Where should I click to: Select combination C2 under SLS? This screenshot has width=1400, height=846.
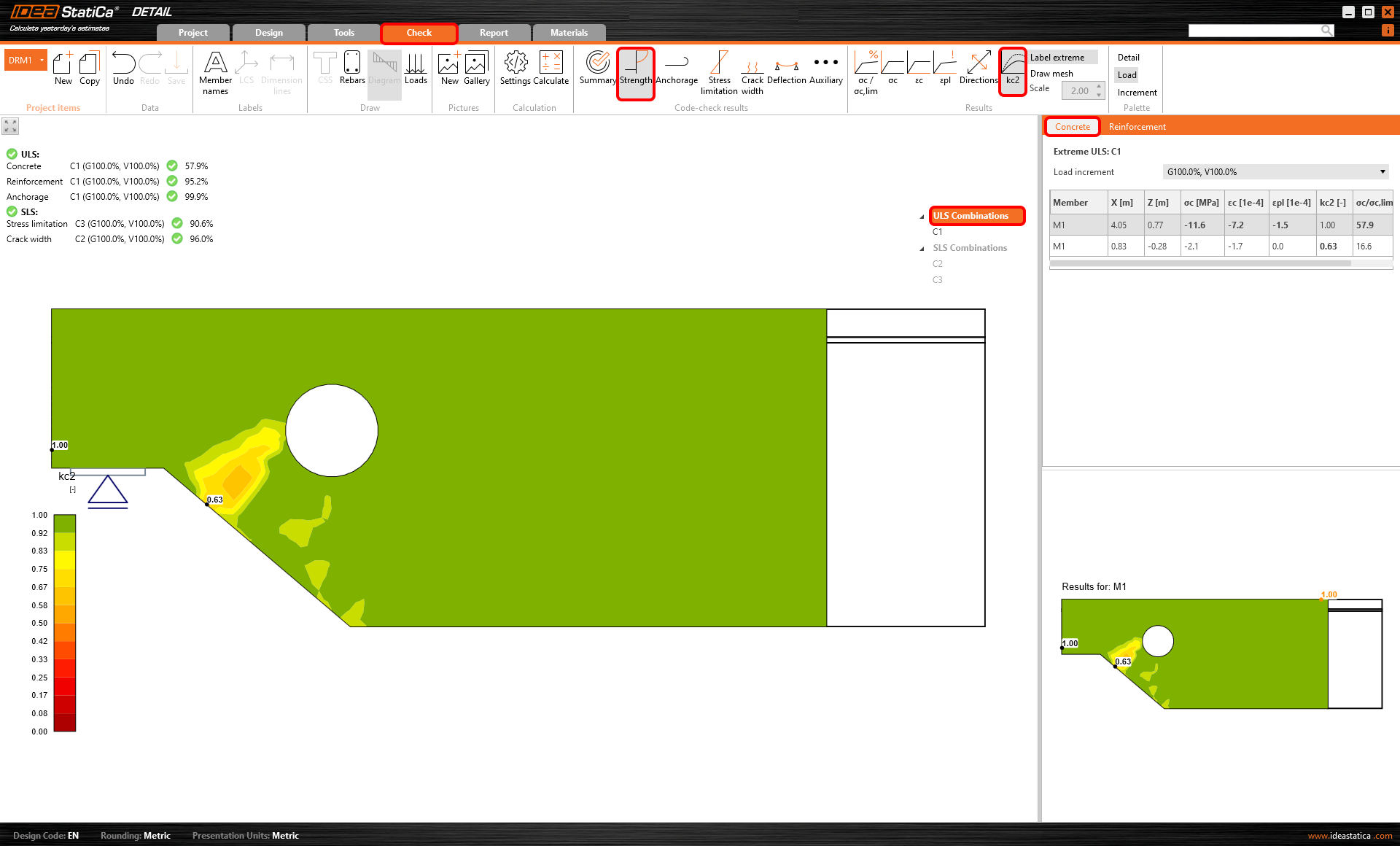coord(937,264)
